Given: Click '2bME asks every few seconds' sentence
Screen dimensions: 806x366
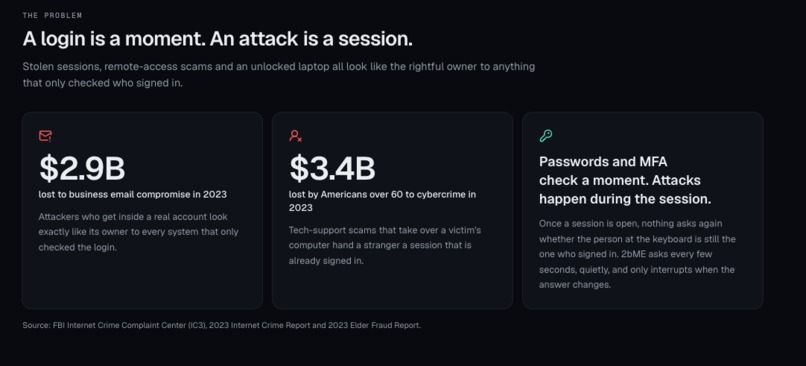Looking at the screenshot, I should click(x=637, y=269).
